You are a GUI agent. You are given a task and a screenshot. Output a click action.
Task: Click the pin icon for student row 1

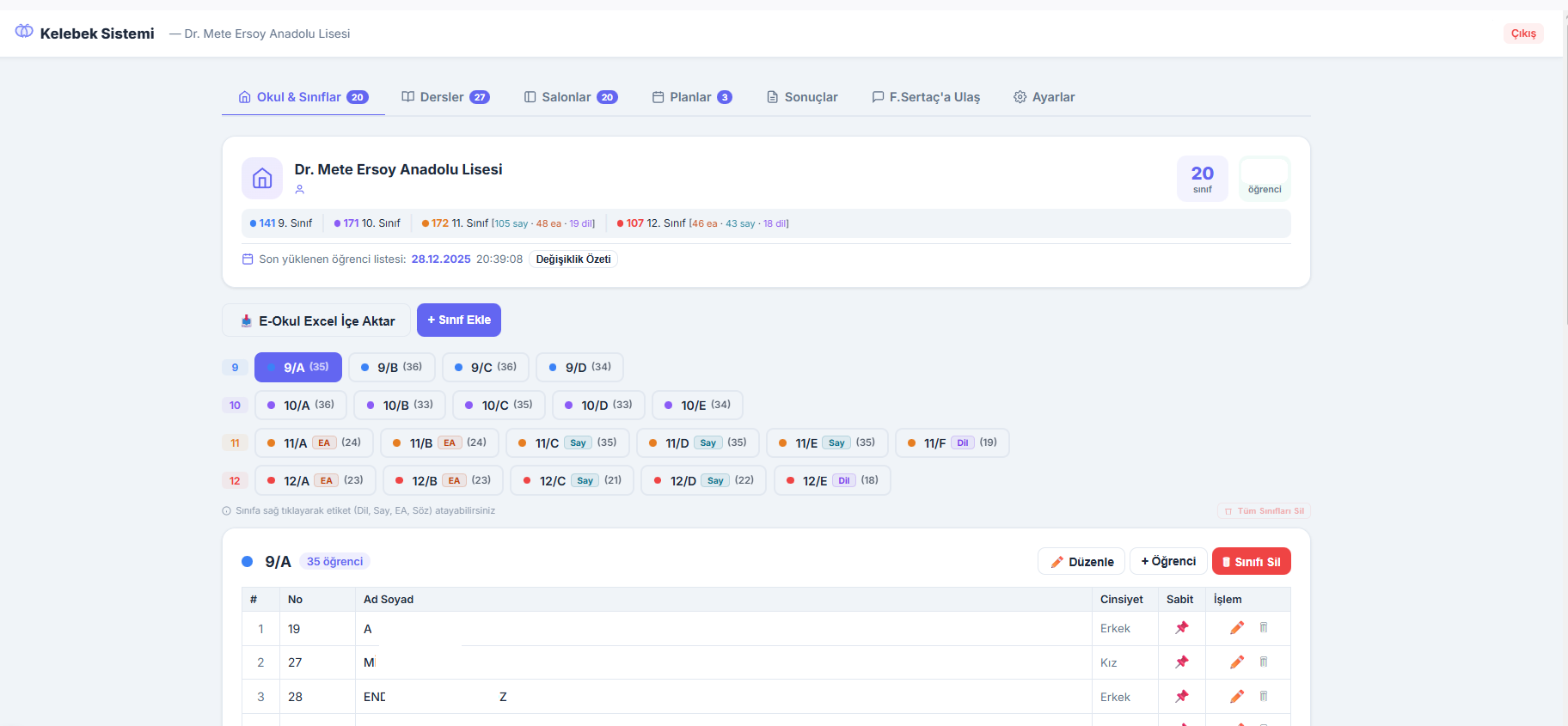point(1182,628)
